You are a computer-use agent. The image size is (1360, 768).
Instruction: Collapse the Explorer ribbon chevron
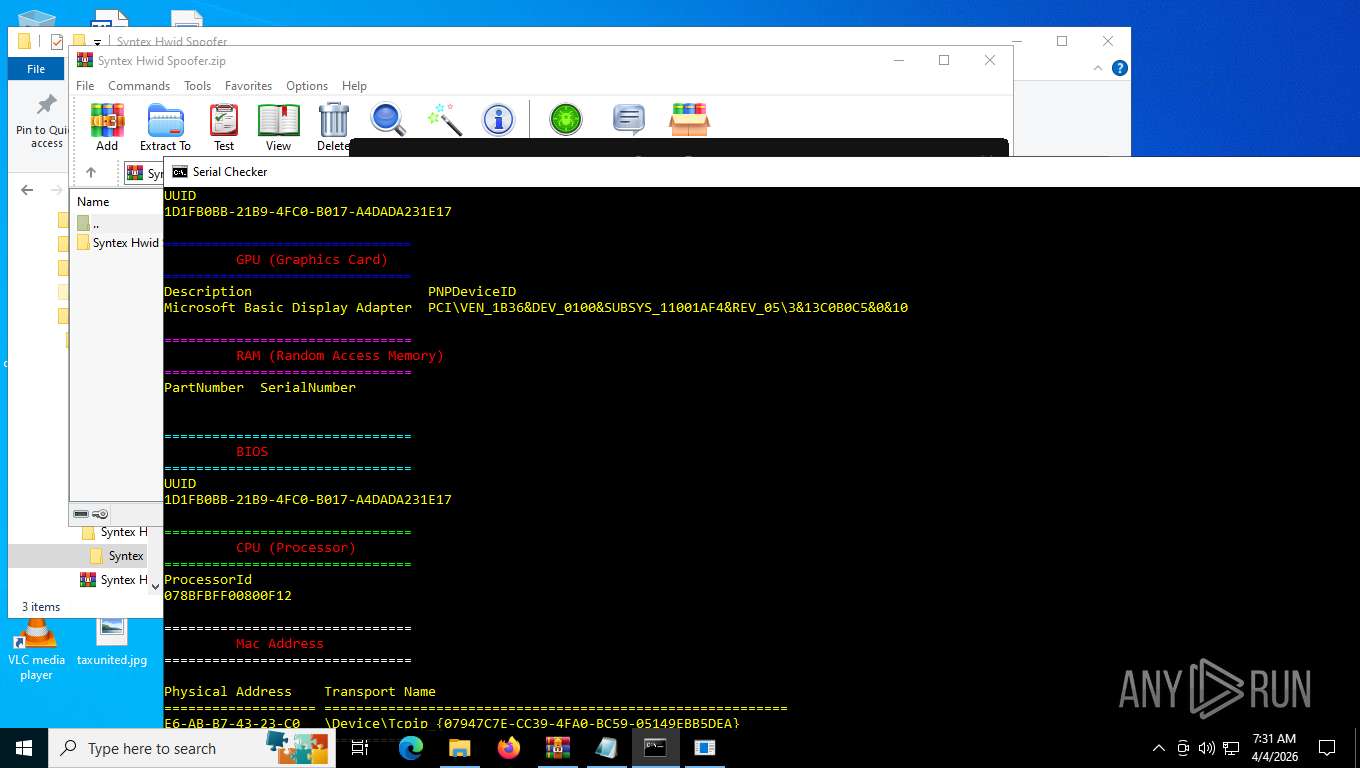click(1099, 69)
